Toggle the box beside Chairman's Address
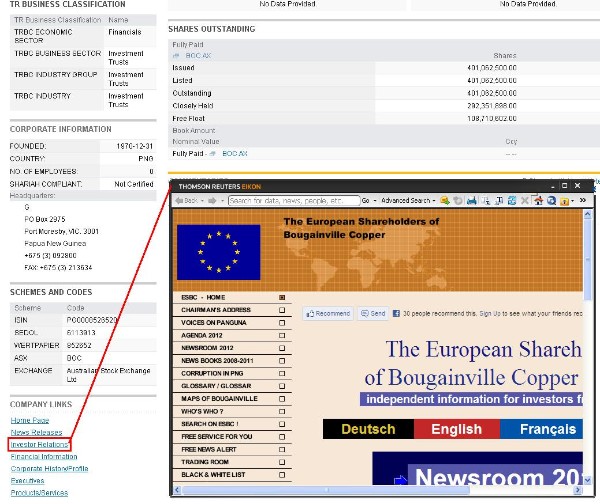 (x=282, y=310)
